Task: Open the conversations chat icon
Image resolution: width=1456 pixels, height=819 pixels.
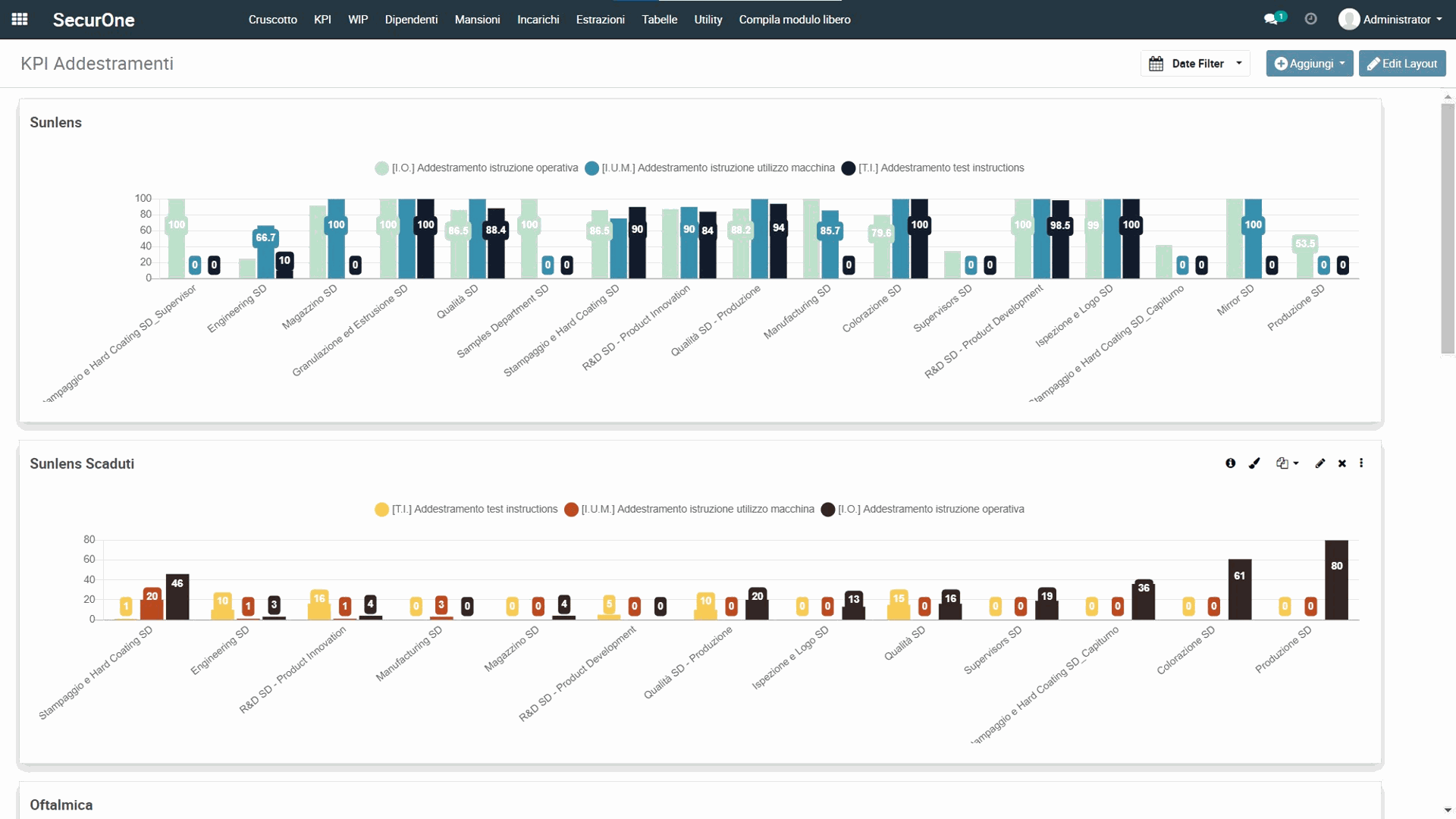Action: pos(1271,20)
